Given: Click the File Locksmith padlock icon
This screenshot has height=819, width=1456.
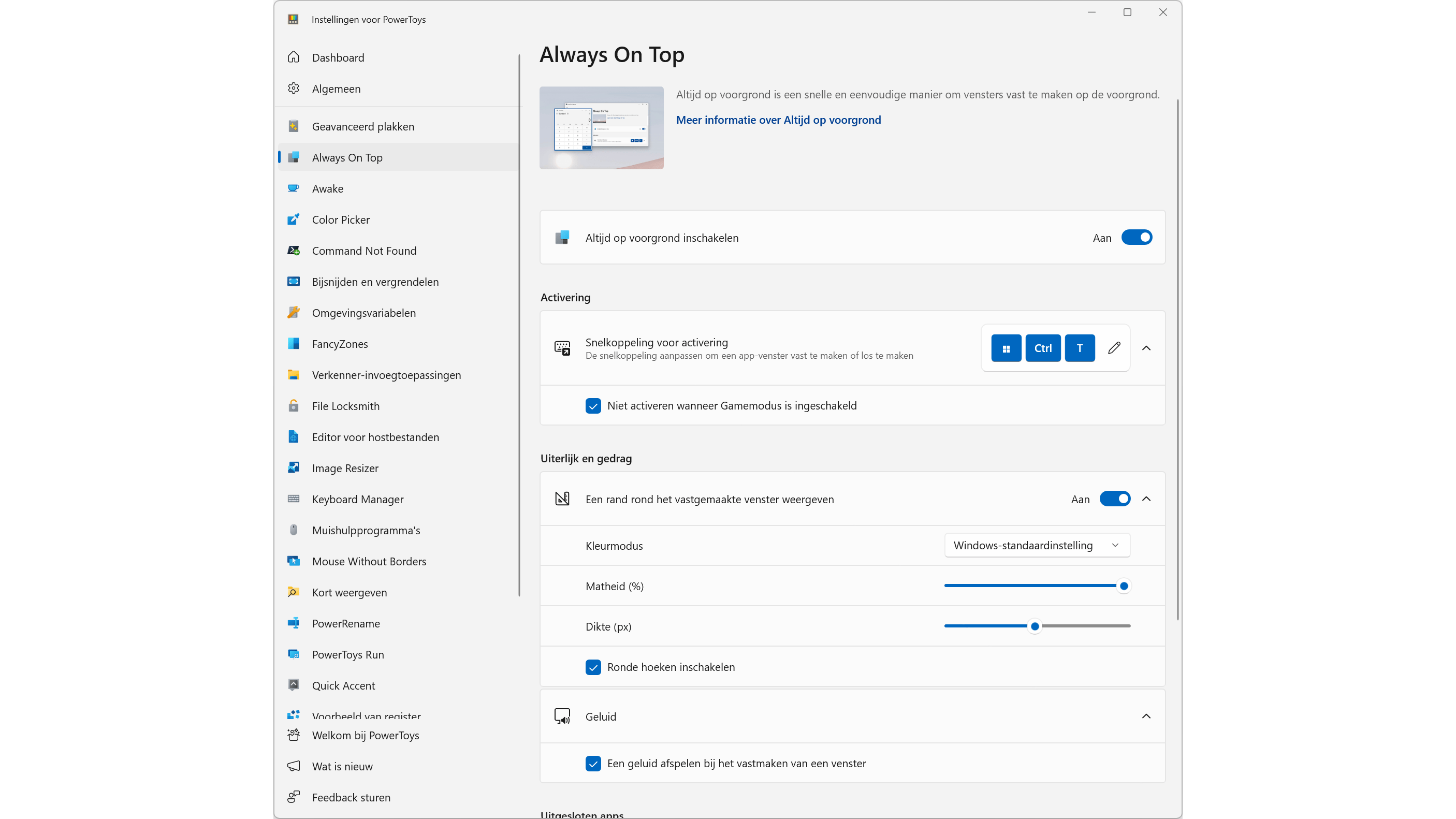Looking at the screenshot, I should [x=294, y=406].
